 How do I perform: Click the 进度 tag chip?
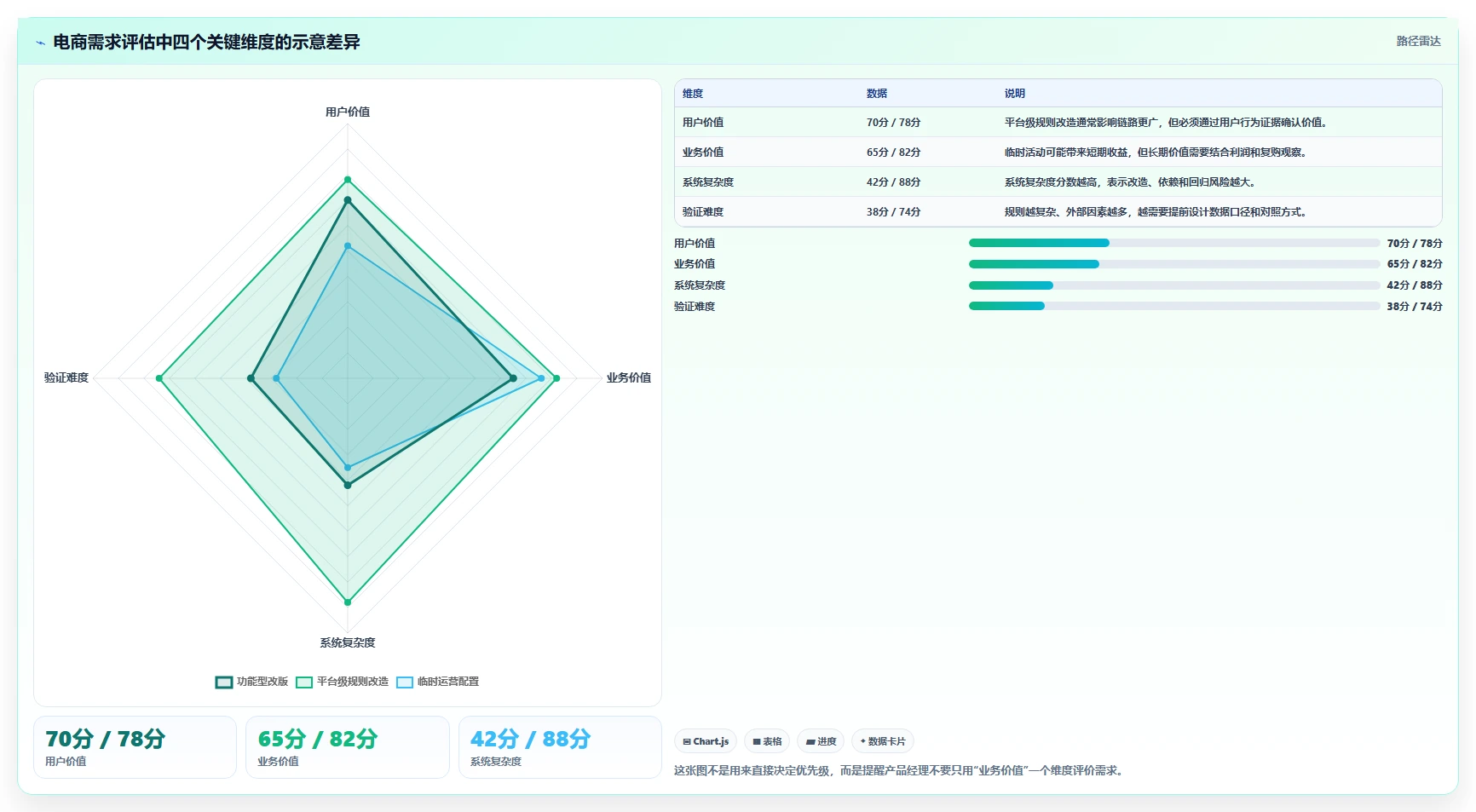point(821,741)
